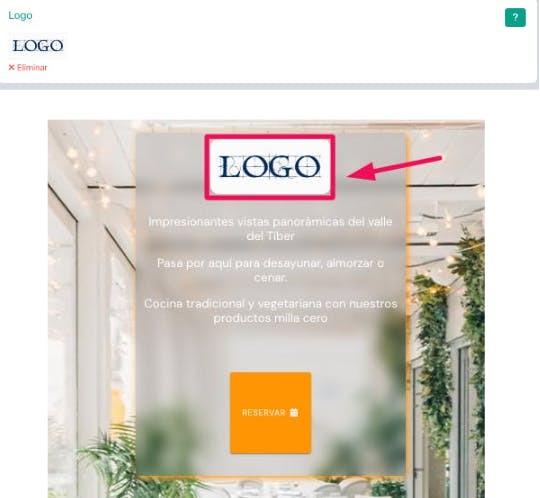This screenshot has height=498, width=540.
Task: Click the pink arrow pointing at the logo
Action: (394, 168)
